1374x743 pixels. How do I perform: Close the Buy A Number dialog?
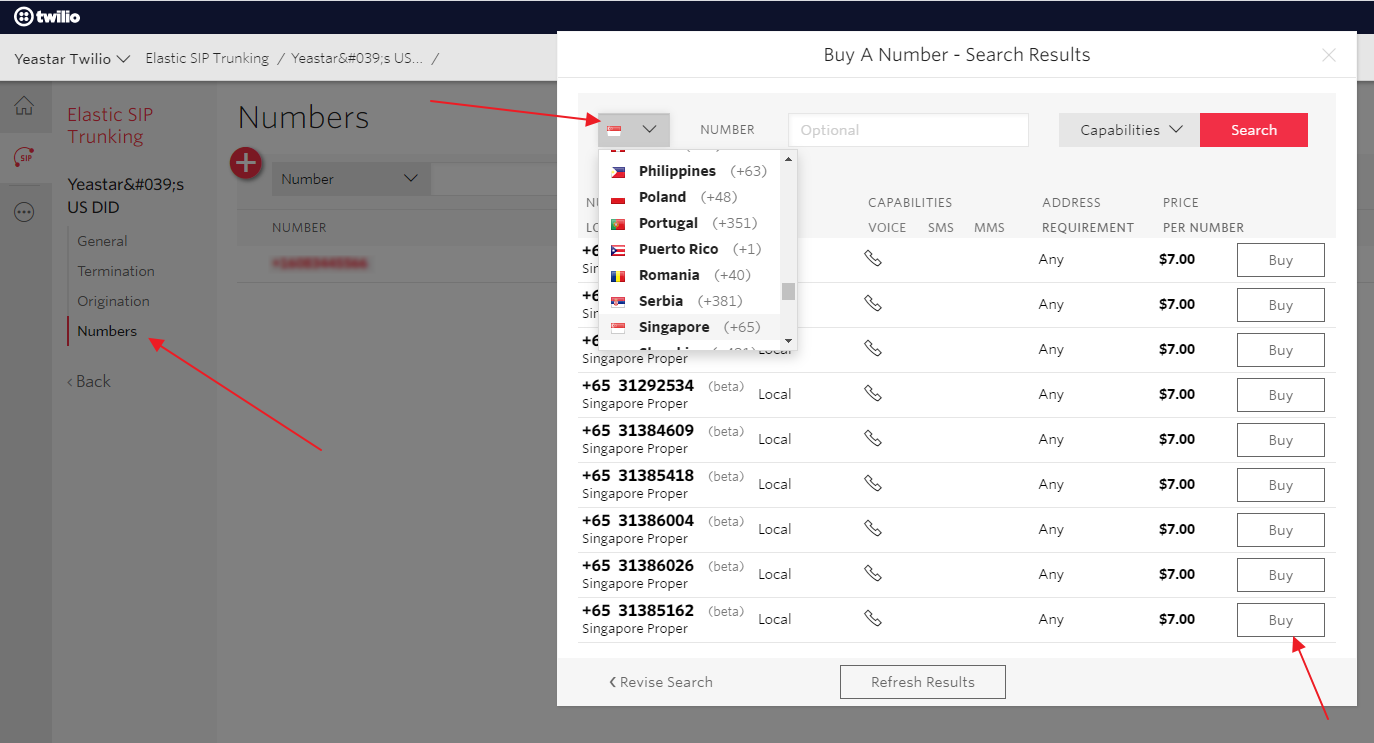1329,56
